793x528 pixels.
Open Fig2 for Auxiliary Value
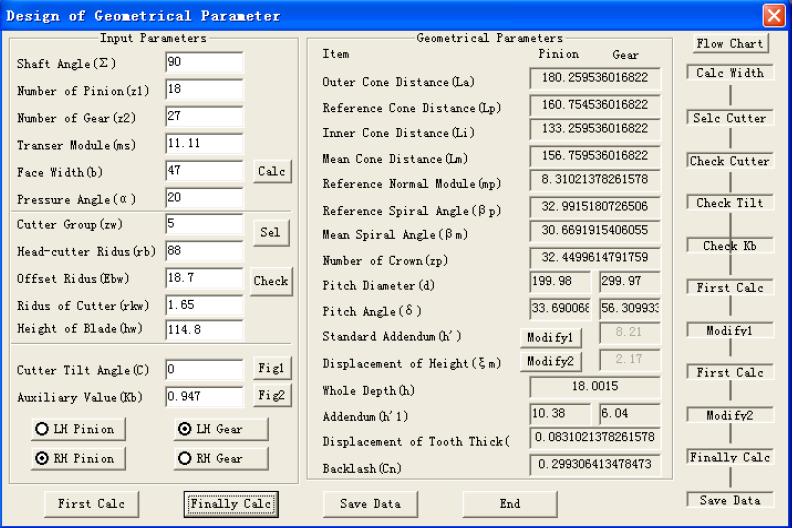coord(272,395)
